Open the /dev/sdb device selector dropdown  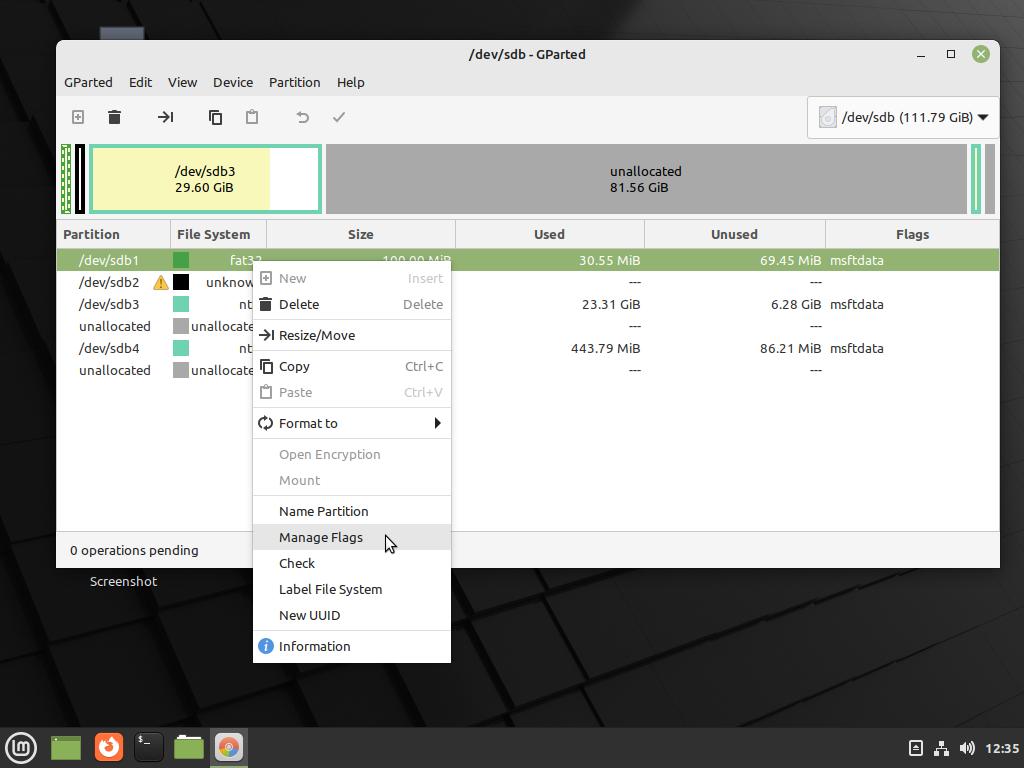point(903,117)
